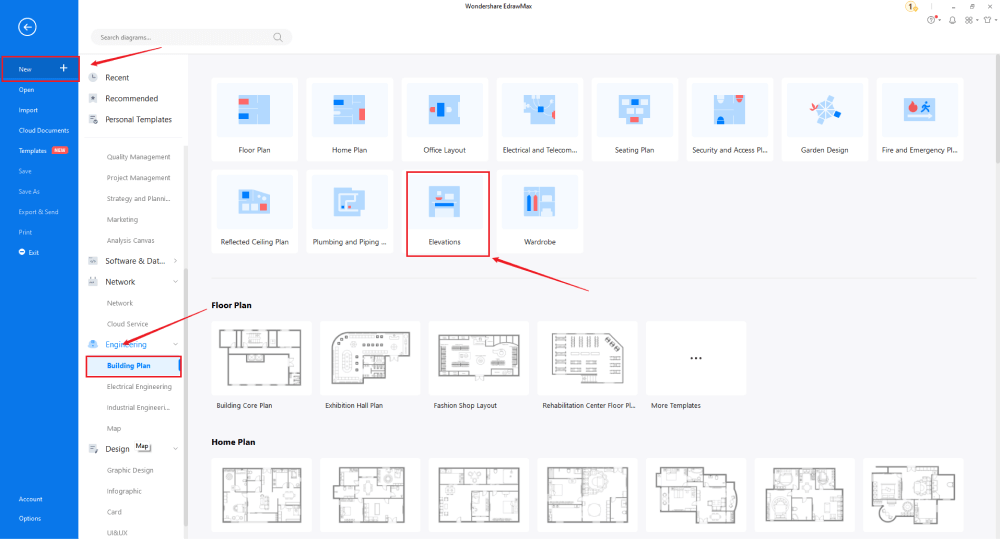This screenshot has width=1000, height=539.
Task: Expand the Software & Database category arrow
Action: (175, 261)
